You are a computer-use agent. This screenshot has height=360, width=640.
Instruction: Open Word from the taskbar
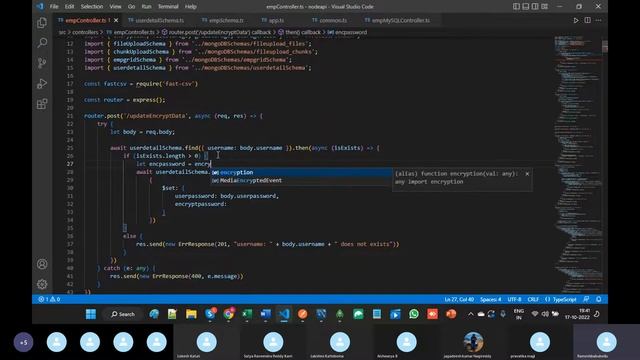[266, 314]
